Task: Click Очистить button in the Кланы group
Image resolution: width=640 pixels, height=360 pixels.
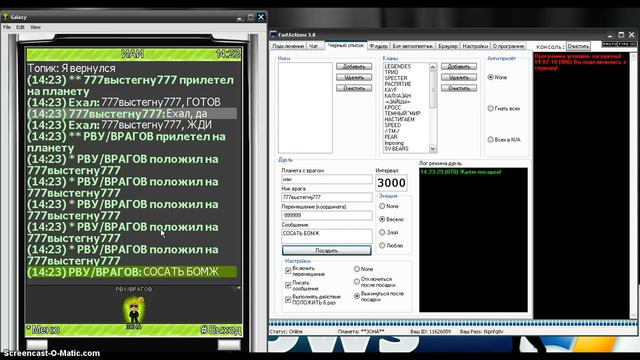Action: coord(459,88)
